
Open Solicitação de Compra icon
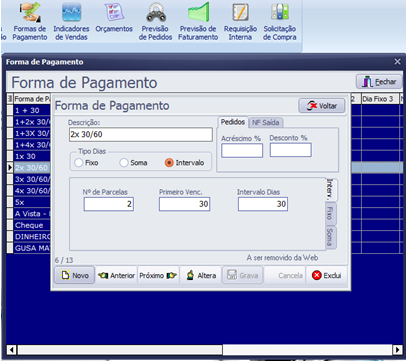tap(280, 22)
